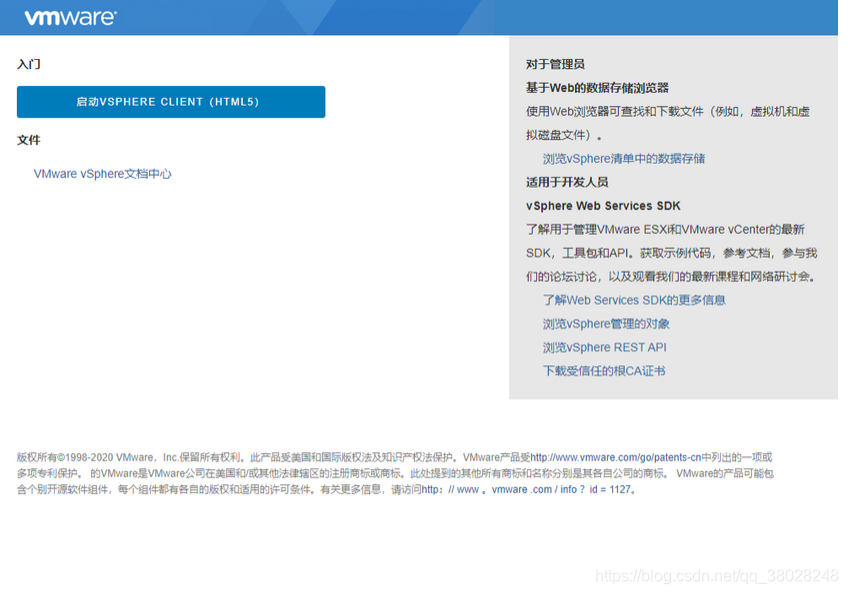Open VMware vSphere文档中心 link

click(x=102, y=174)
